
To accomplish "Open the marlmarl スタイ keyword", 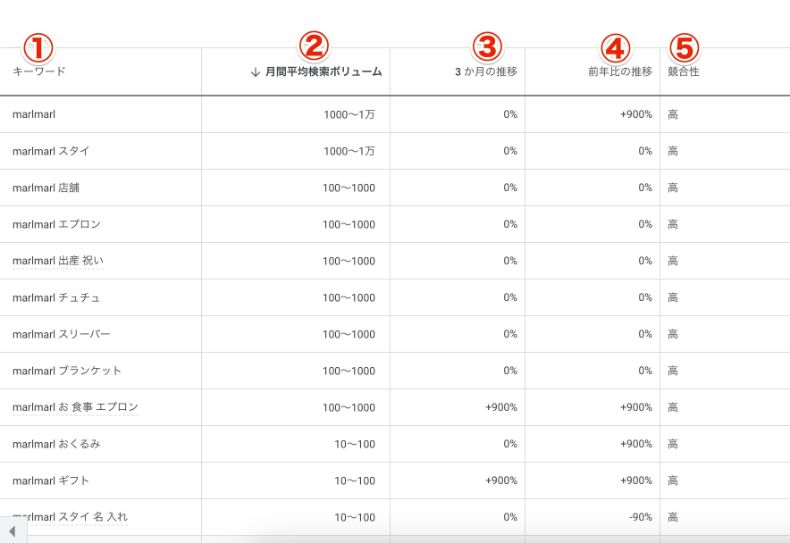I will (x=51, y=151).
